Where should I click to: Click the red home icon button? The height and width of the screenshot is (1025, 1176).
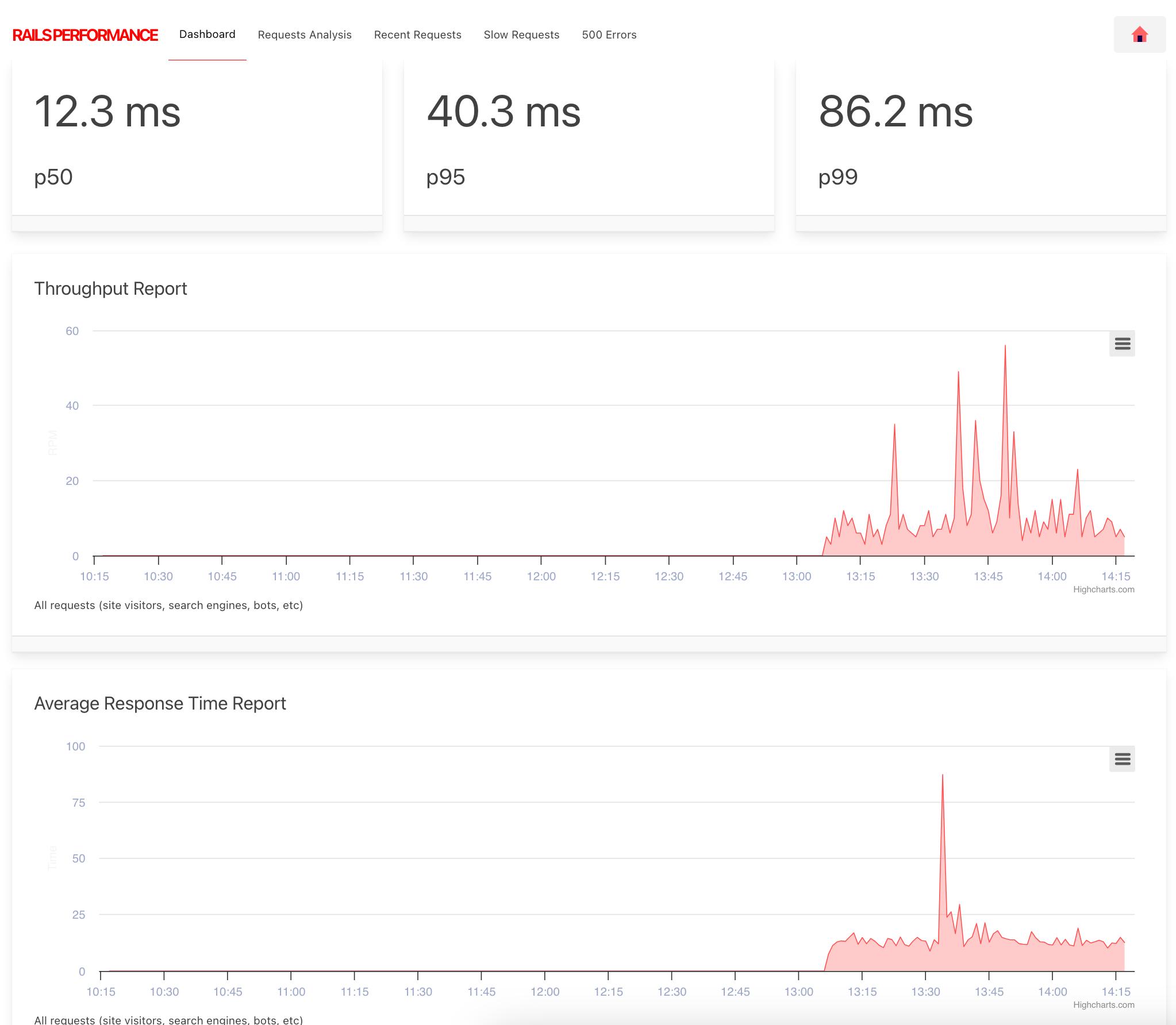tap(1139, 34)
